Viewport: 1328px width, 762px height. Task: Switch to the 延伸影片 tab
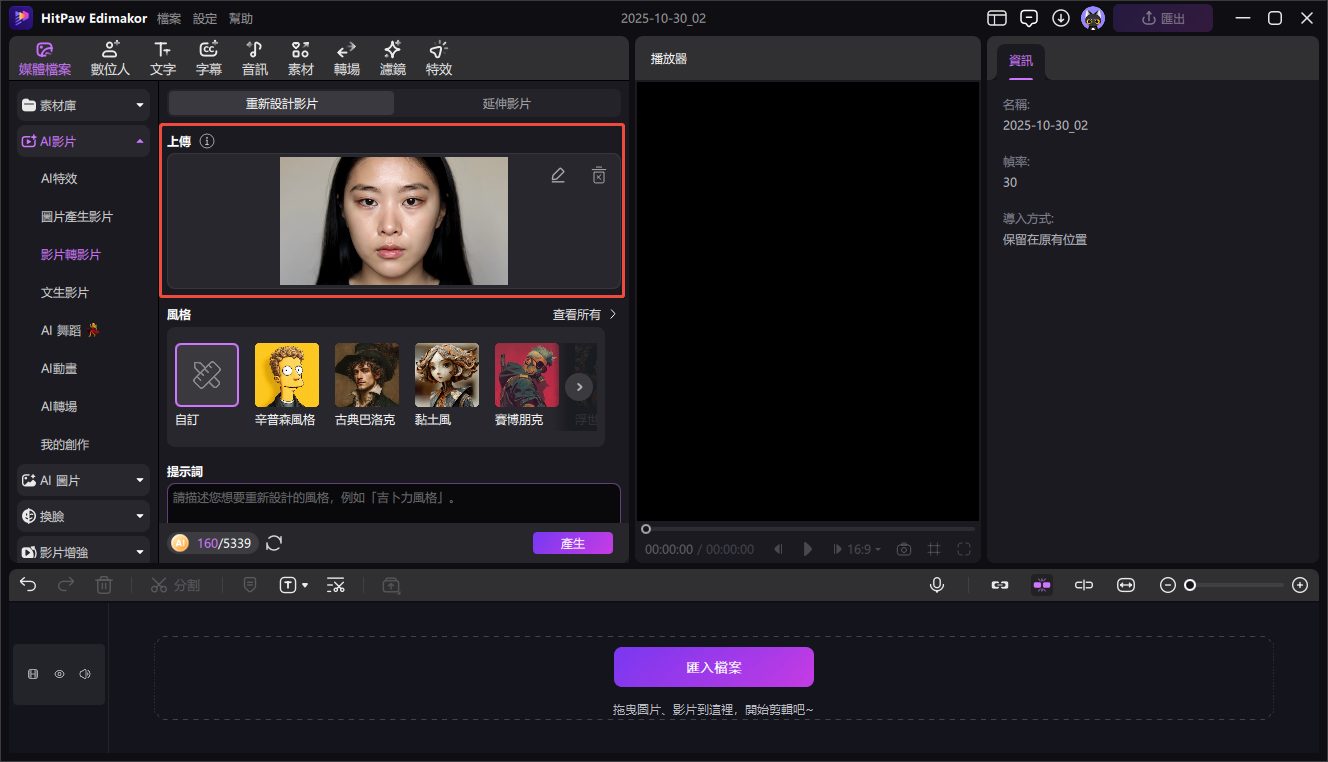pos(507,103)
